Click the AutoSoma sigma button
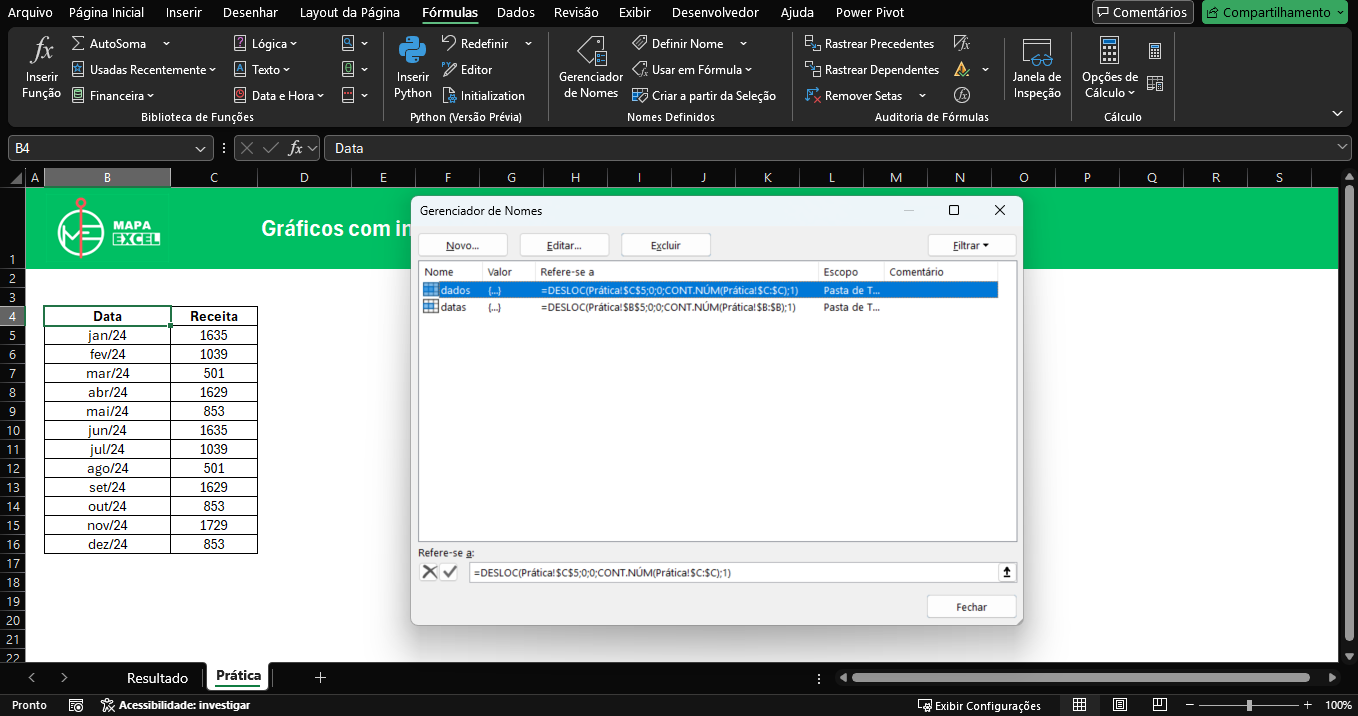The width and height of the screenshot is (1358, 716). (x=110, y=44)
